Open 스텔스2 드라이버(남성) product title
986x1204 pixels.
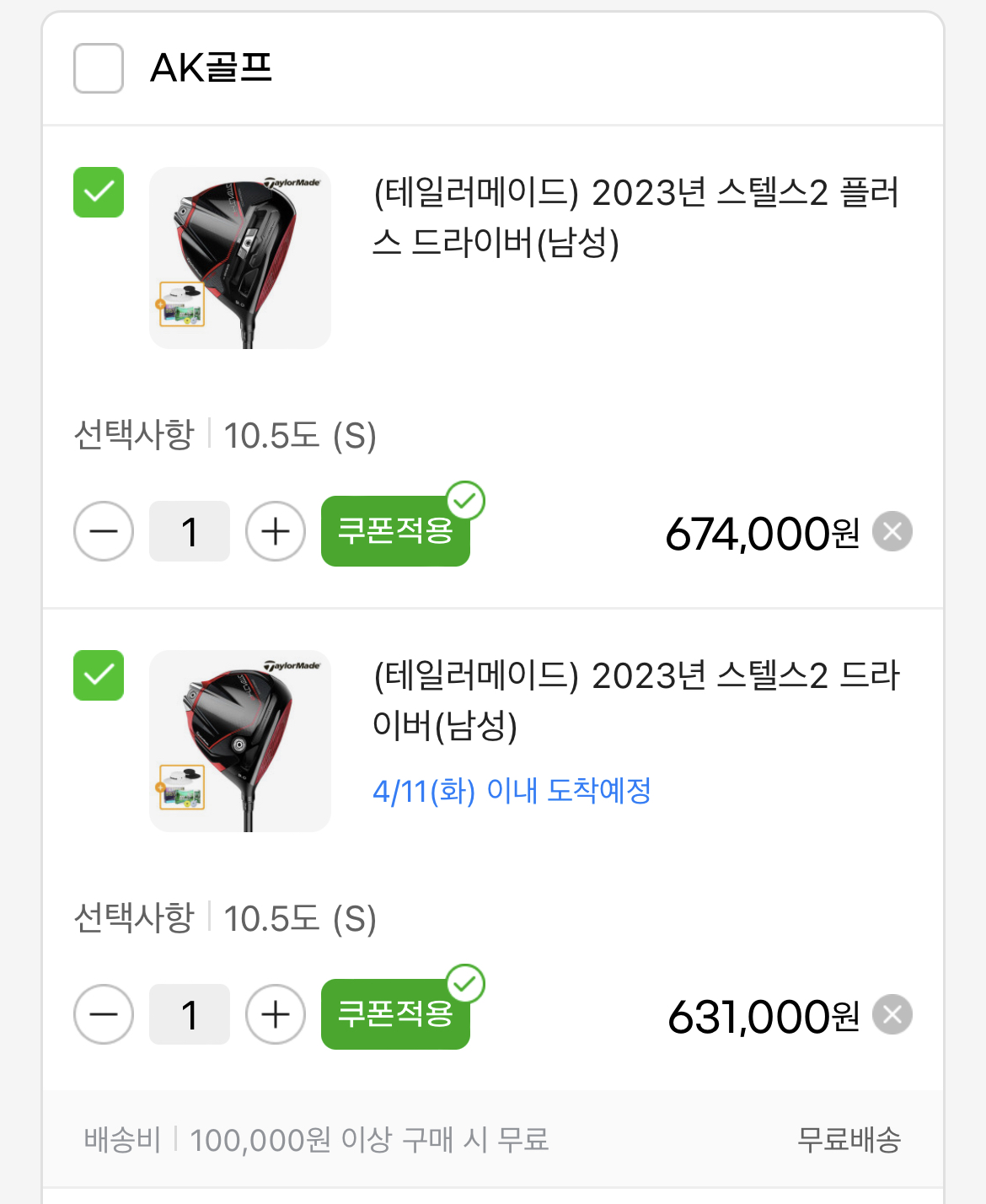(x=636, y=700)
